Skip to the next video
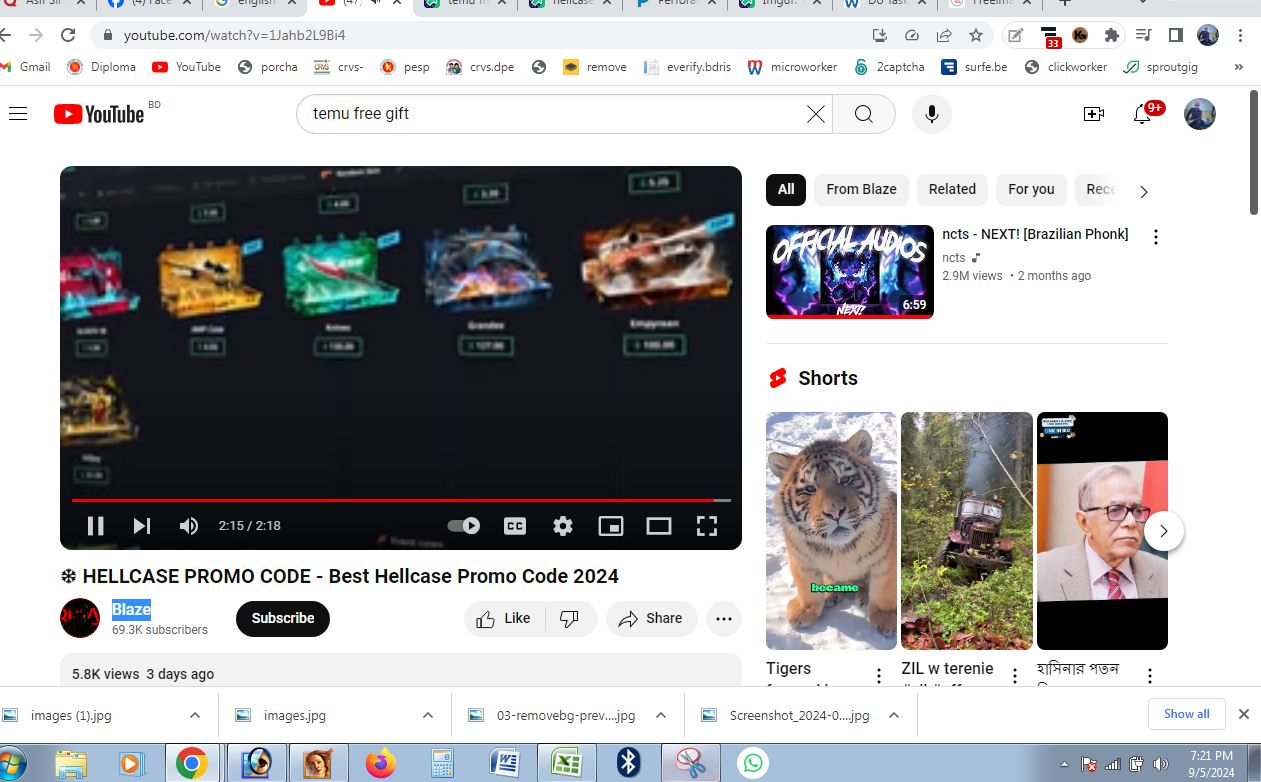 [142, 526]
